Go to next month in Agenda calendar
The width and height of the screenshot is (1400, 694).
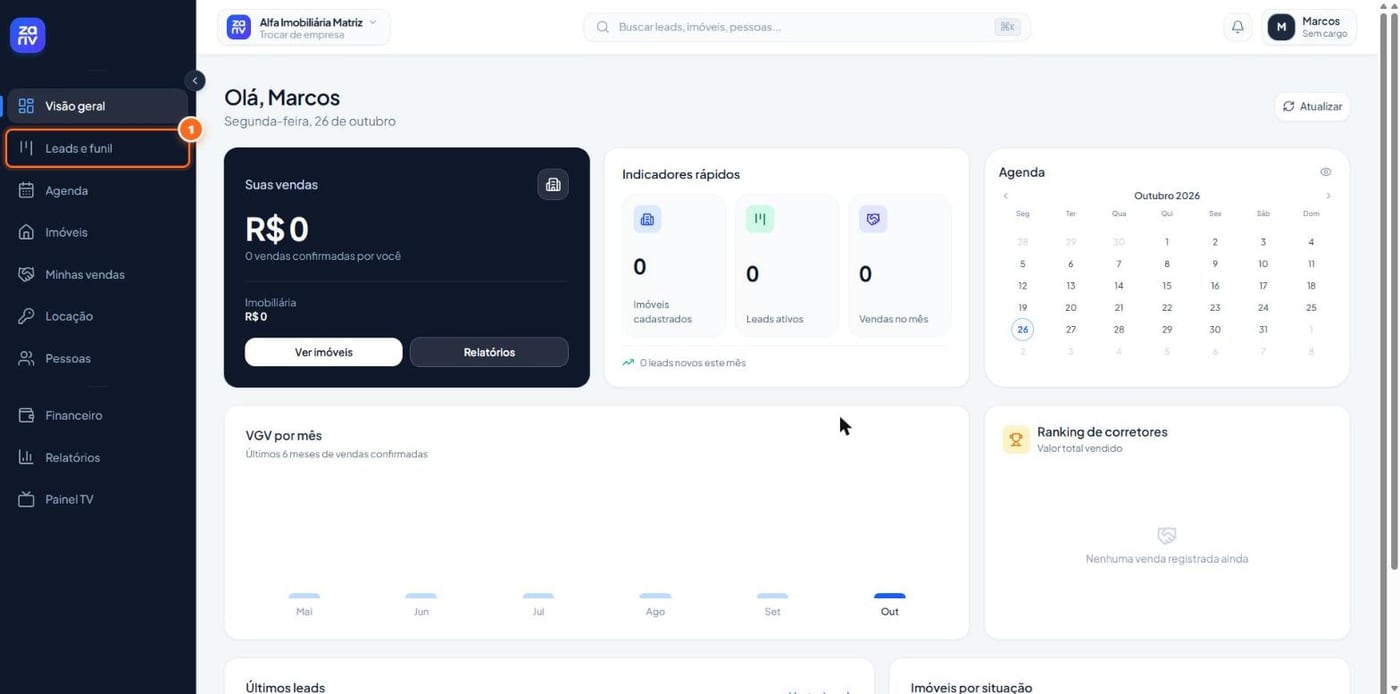(x=1329, y=196)
